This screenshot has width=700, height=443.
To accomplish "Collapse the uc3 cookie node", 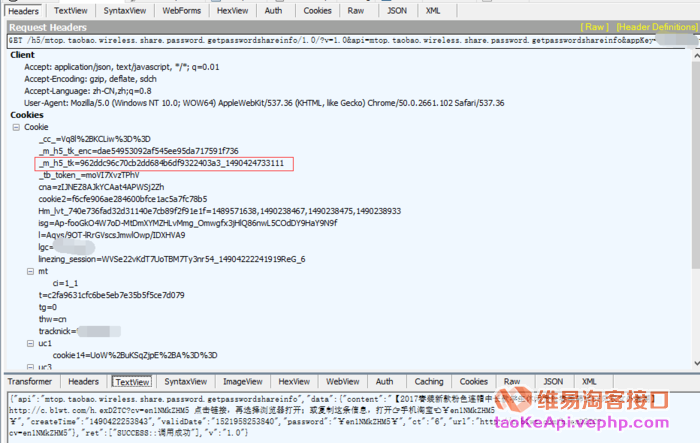I will point(30,367).
